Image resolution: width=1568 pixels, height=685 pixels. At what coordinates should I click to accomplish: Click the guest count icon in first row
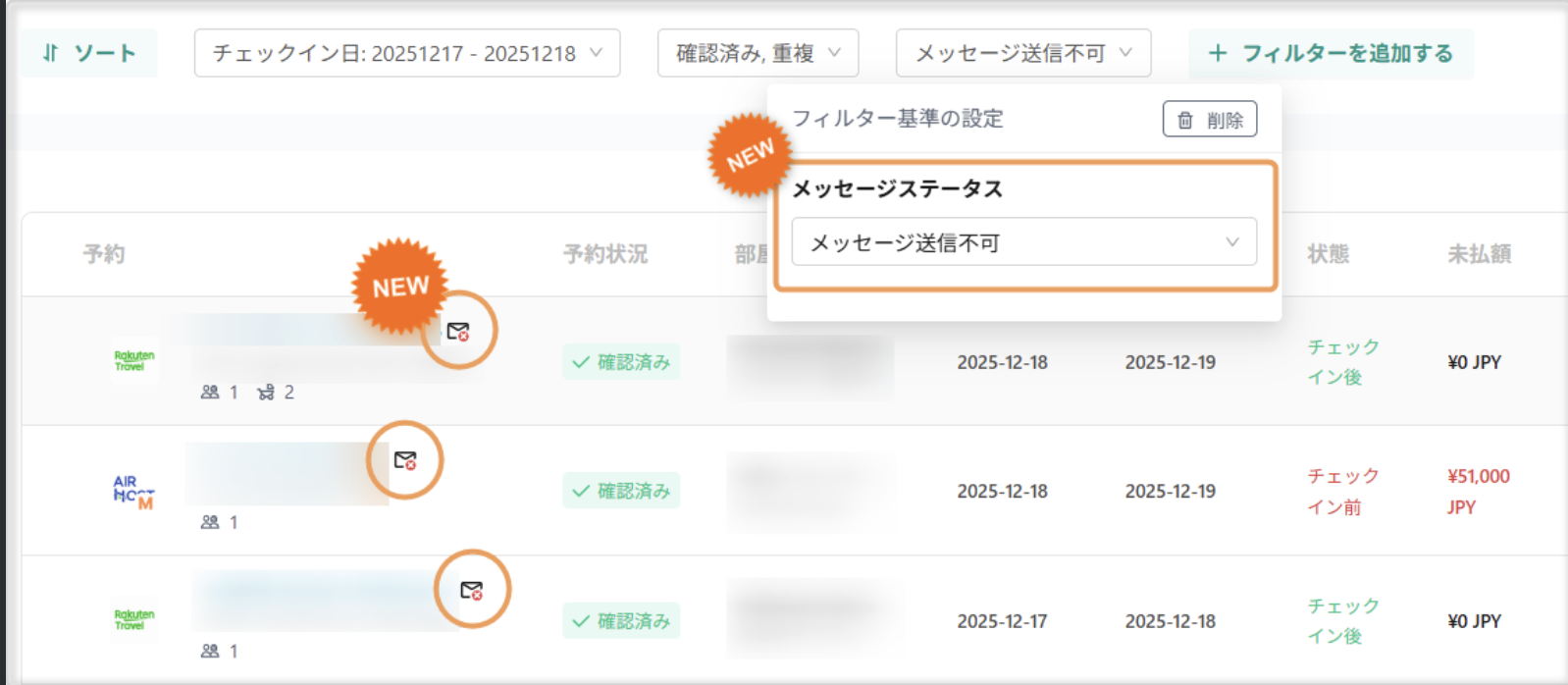click(210, 393)
